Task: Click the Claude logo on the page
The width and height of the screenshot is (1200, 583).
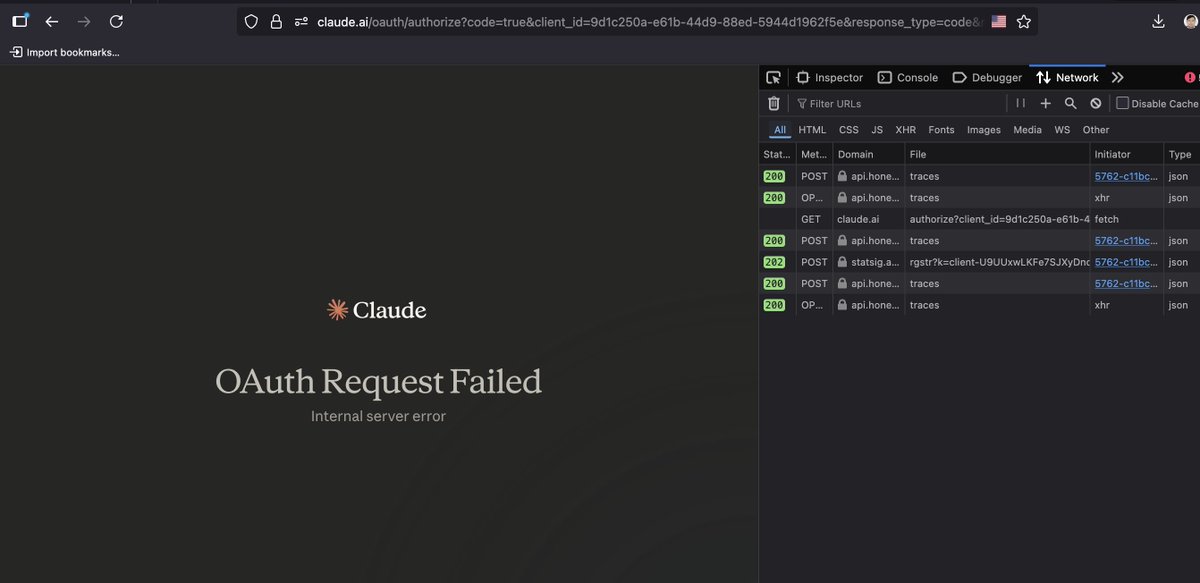Action: (377, 310)
